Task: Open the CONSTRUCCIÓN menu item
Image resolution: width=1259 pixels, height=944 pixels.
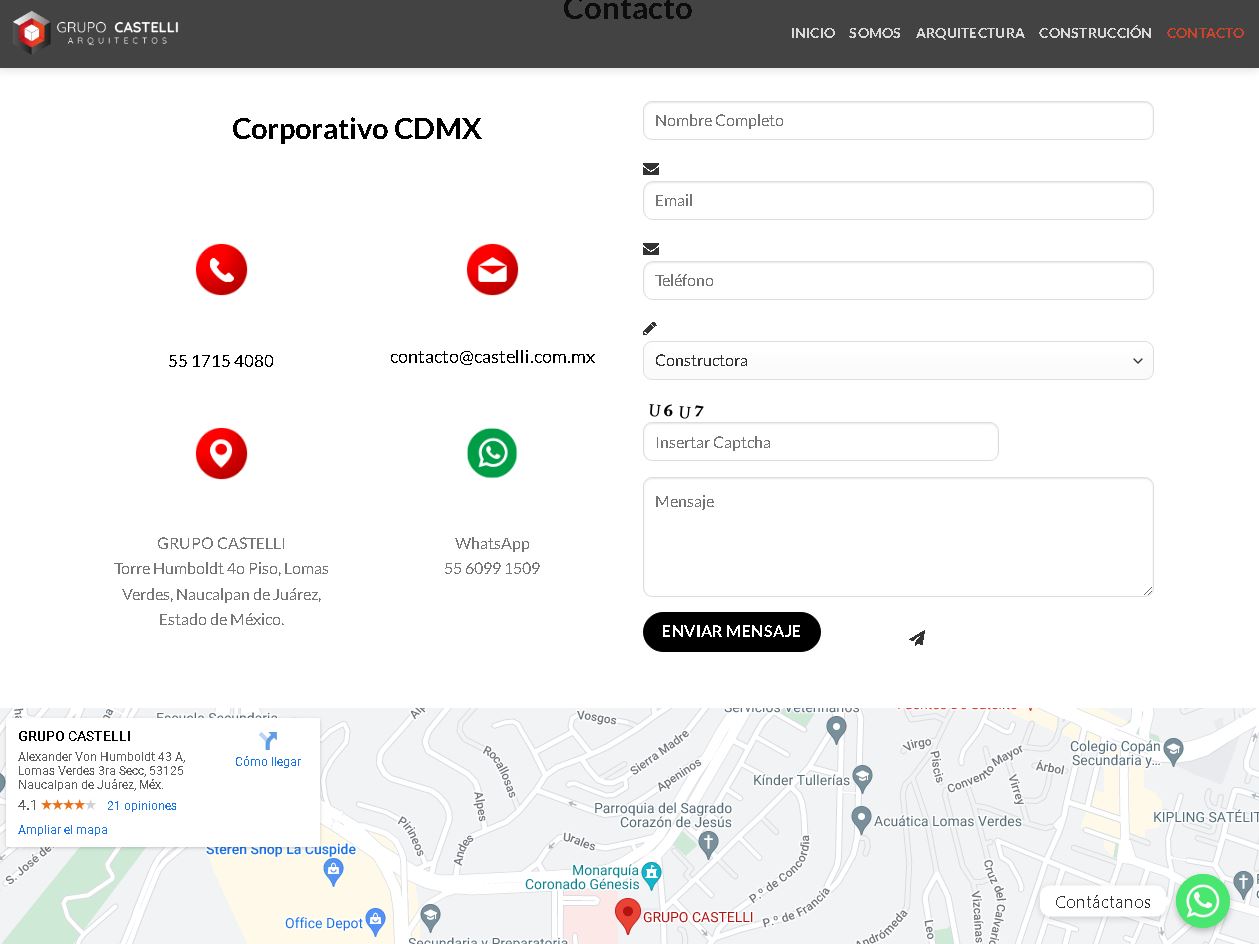Action: coord(1095,33)
